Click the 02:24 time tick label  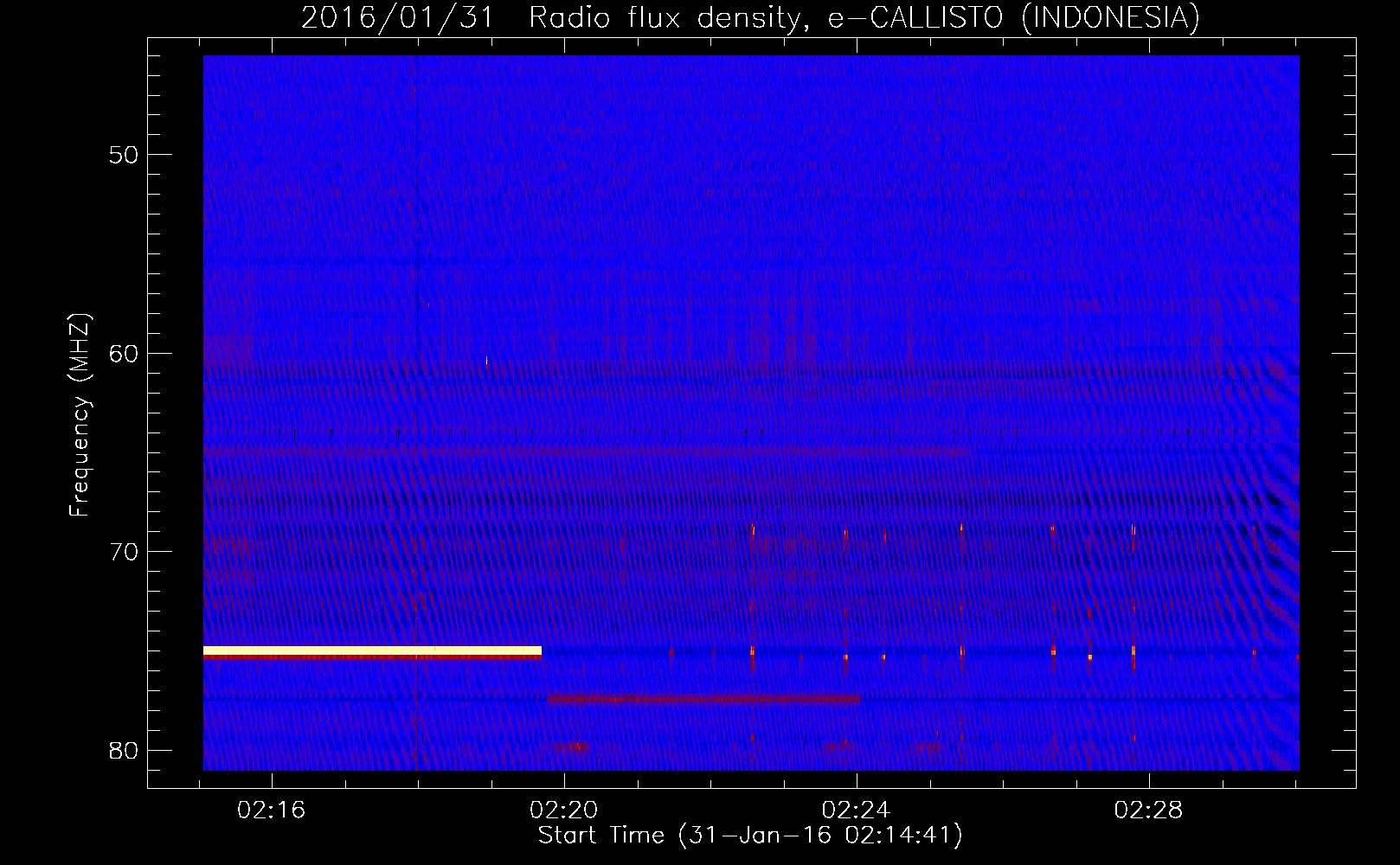[856, 811]
